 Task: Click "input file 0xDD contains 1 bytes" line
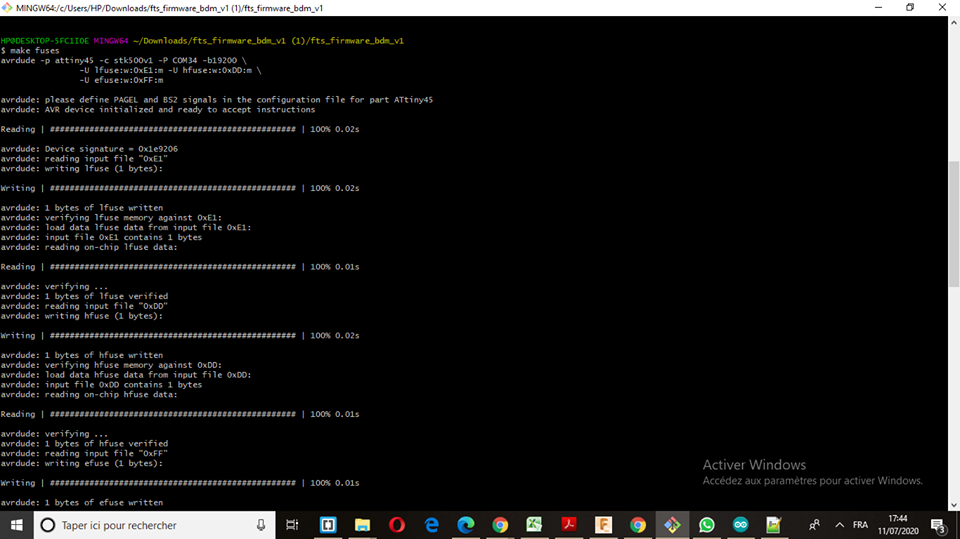(101, 385)
